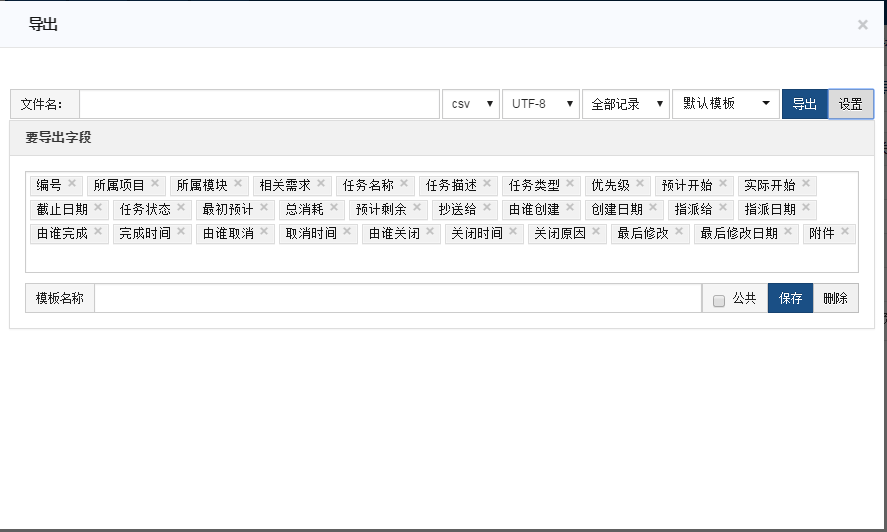Remove the 所属模块 field tag
This screenshot has height=532, width=887.
click(x=238, y=183)
